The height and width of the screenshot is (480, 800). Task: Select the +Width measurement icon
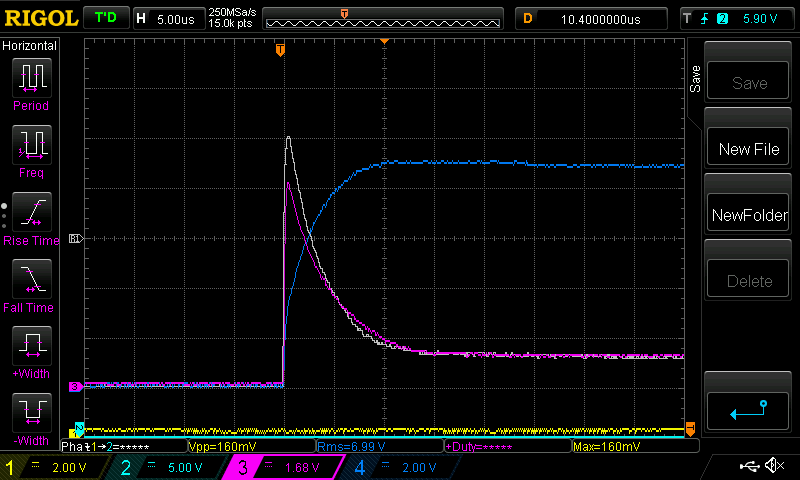coord(30,345)
